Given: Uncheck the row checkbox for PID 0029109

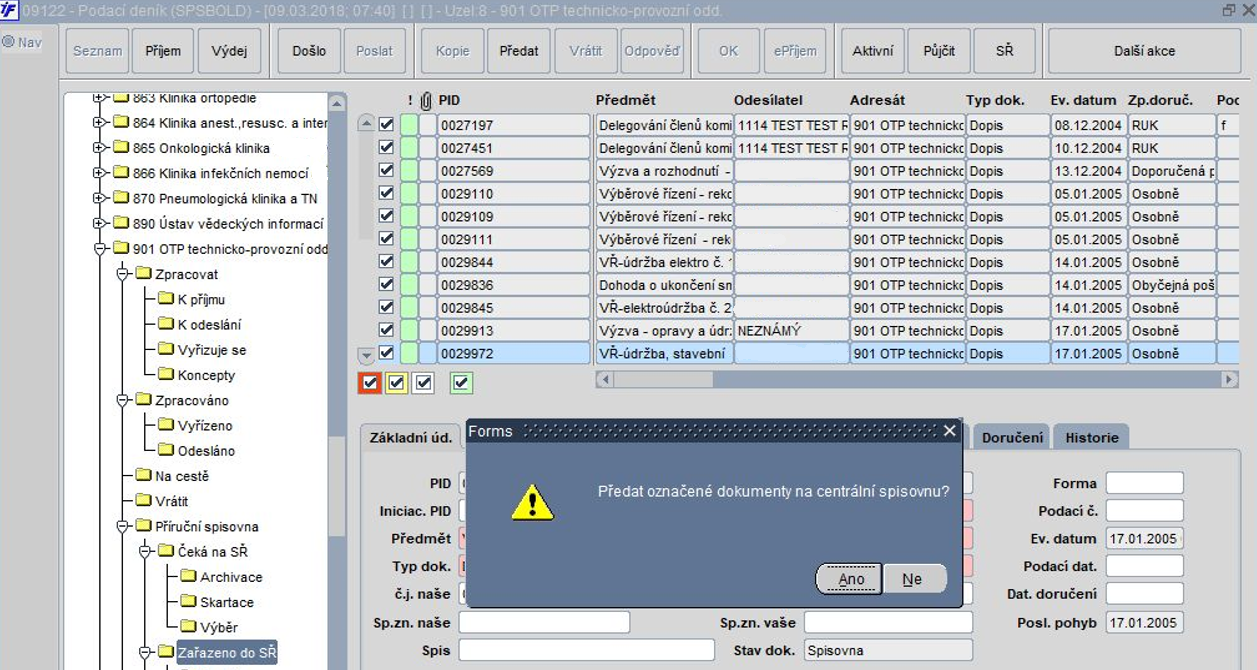Looking at the screenshot, I should pos(387,216).
